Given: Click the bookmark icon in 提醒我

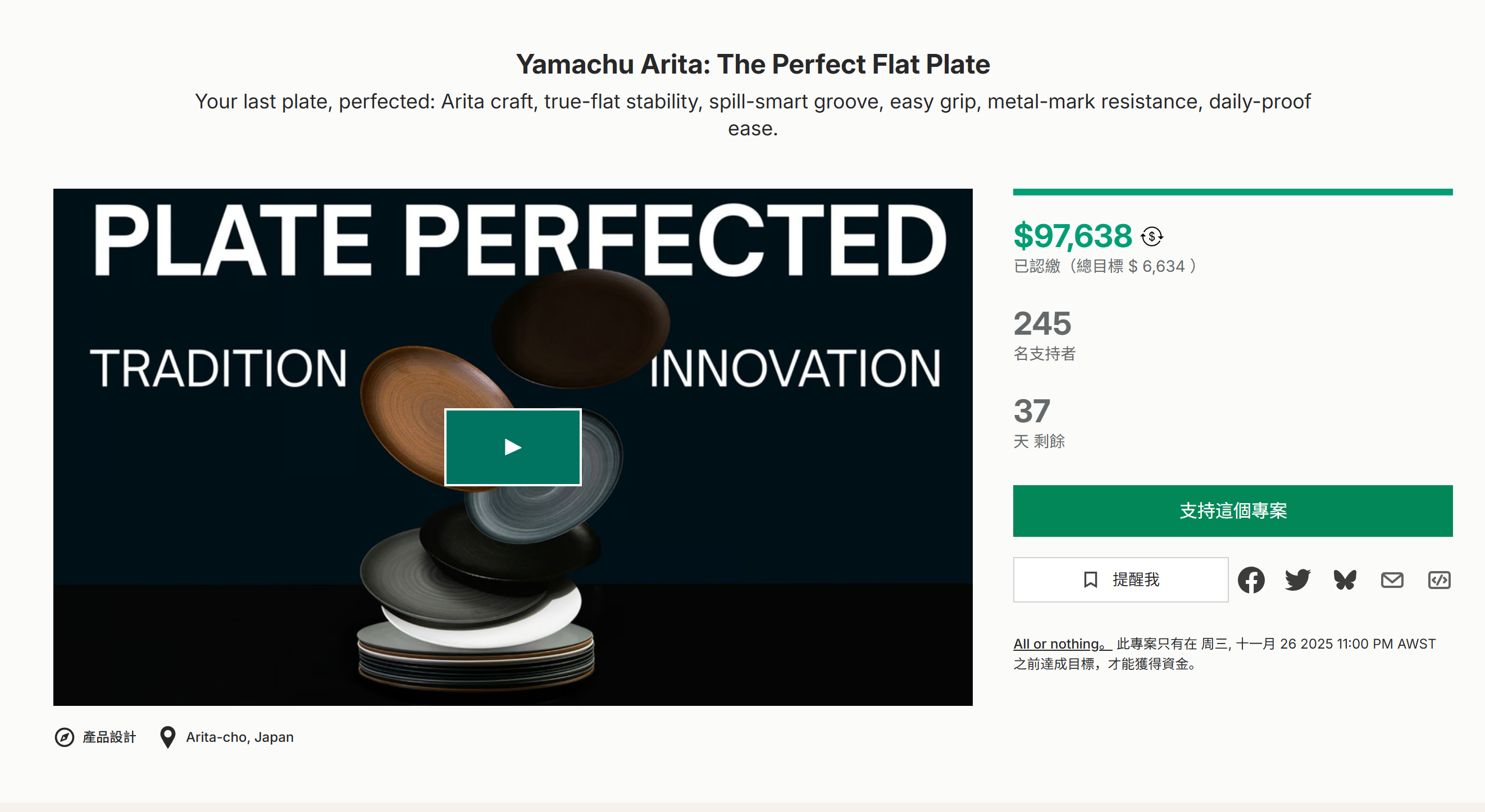Looking at the screenshot, I should [1090, 580].
